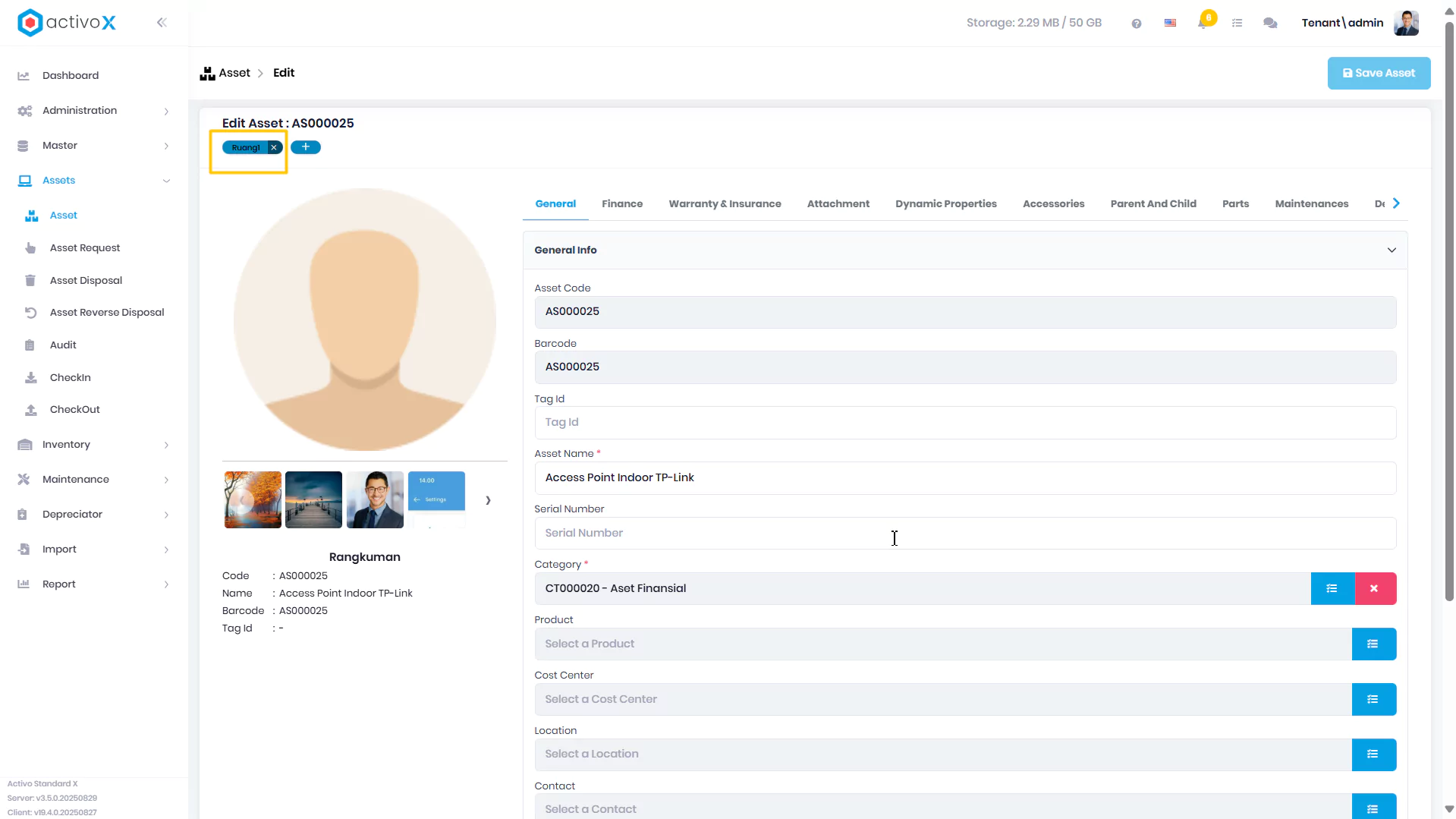1456x819 pixels.
Task: Open the Attachment tab
Action: [x=838, y=203]
